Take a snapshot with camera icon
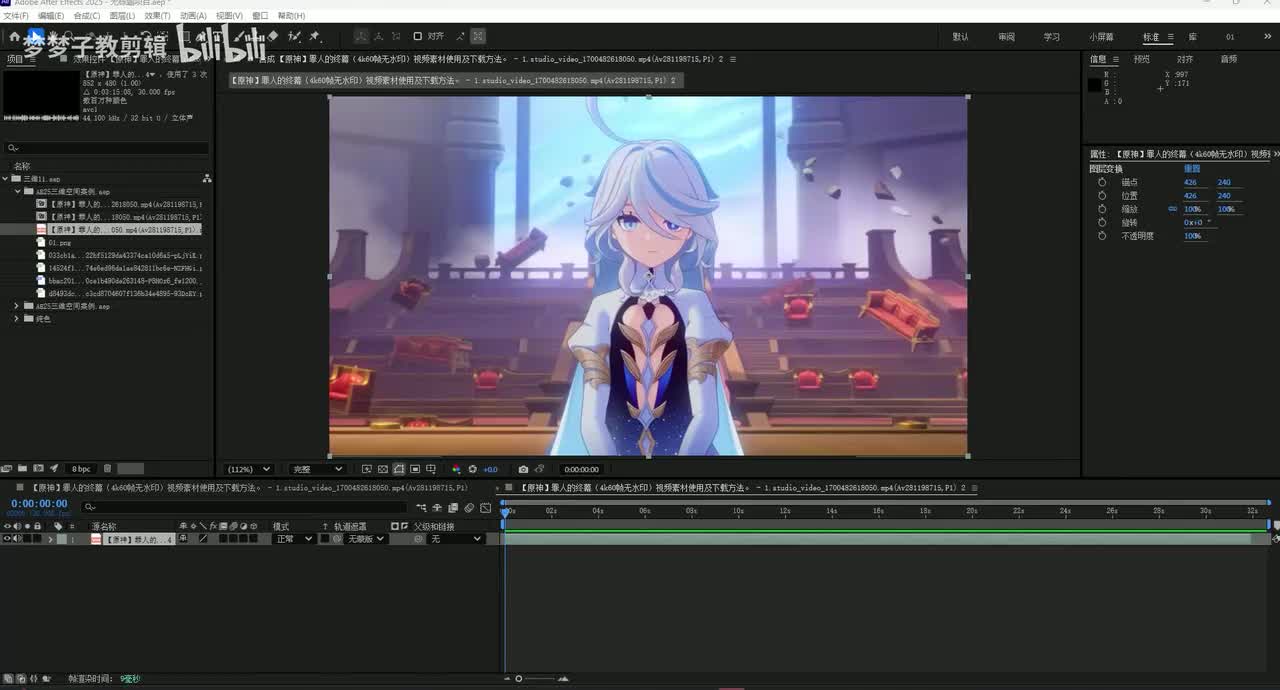 tap(522, 469)
